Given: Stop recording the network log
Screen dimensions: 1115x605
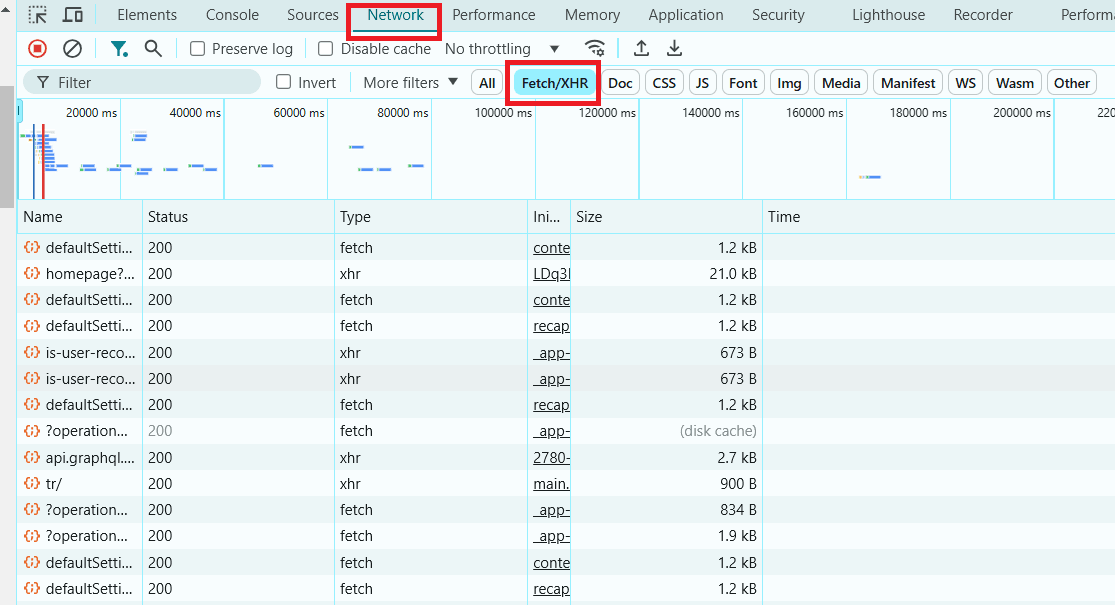Looking at the screenshot, I should click(37, 48).
